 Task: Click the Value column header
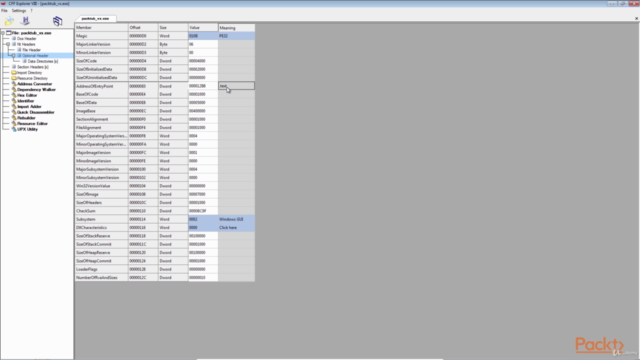pyautogui.click(x=203, y=27)
